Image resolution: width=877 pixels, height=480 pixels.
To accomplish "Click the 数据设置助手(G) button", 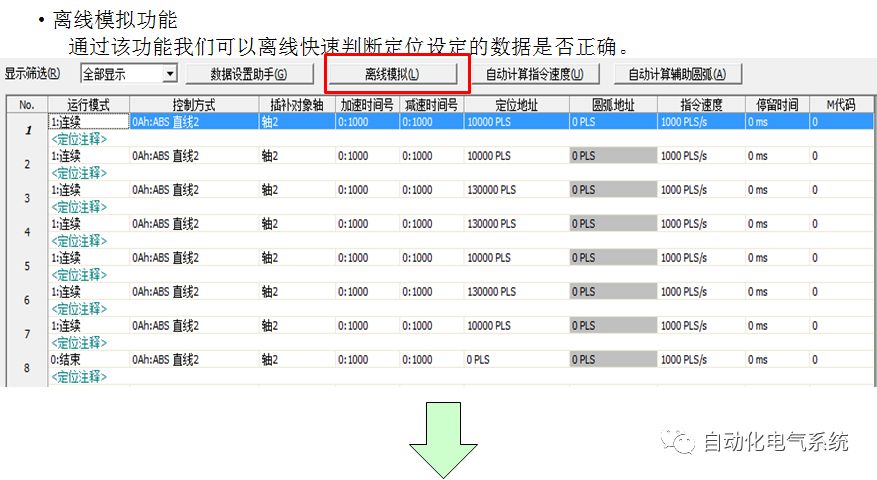I will (x=249, y=74).
